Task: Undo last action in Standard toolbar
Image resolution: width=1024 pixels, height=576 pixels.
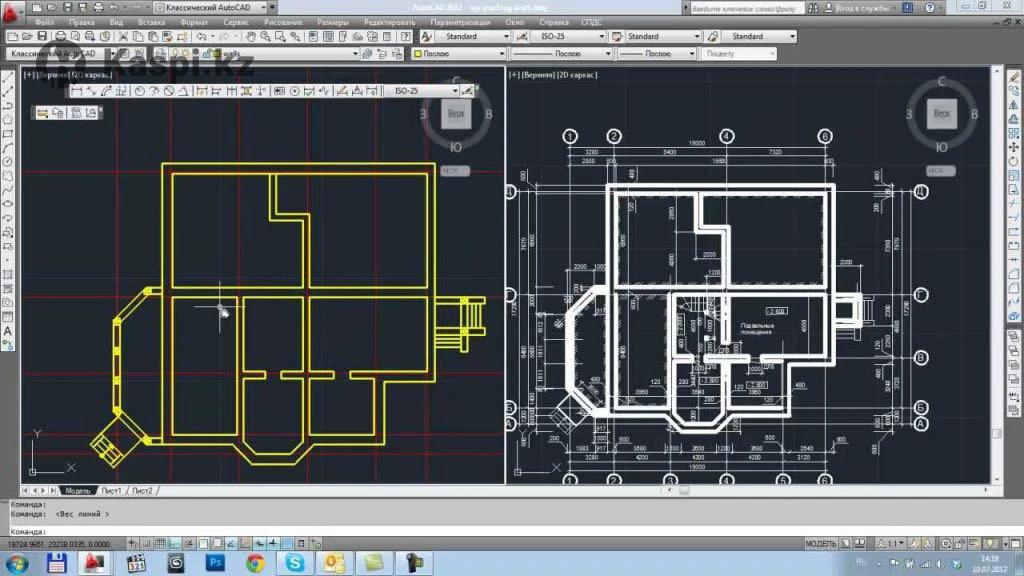Action: [201, 37]
